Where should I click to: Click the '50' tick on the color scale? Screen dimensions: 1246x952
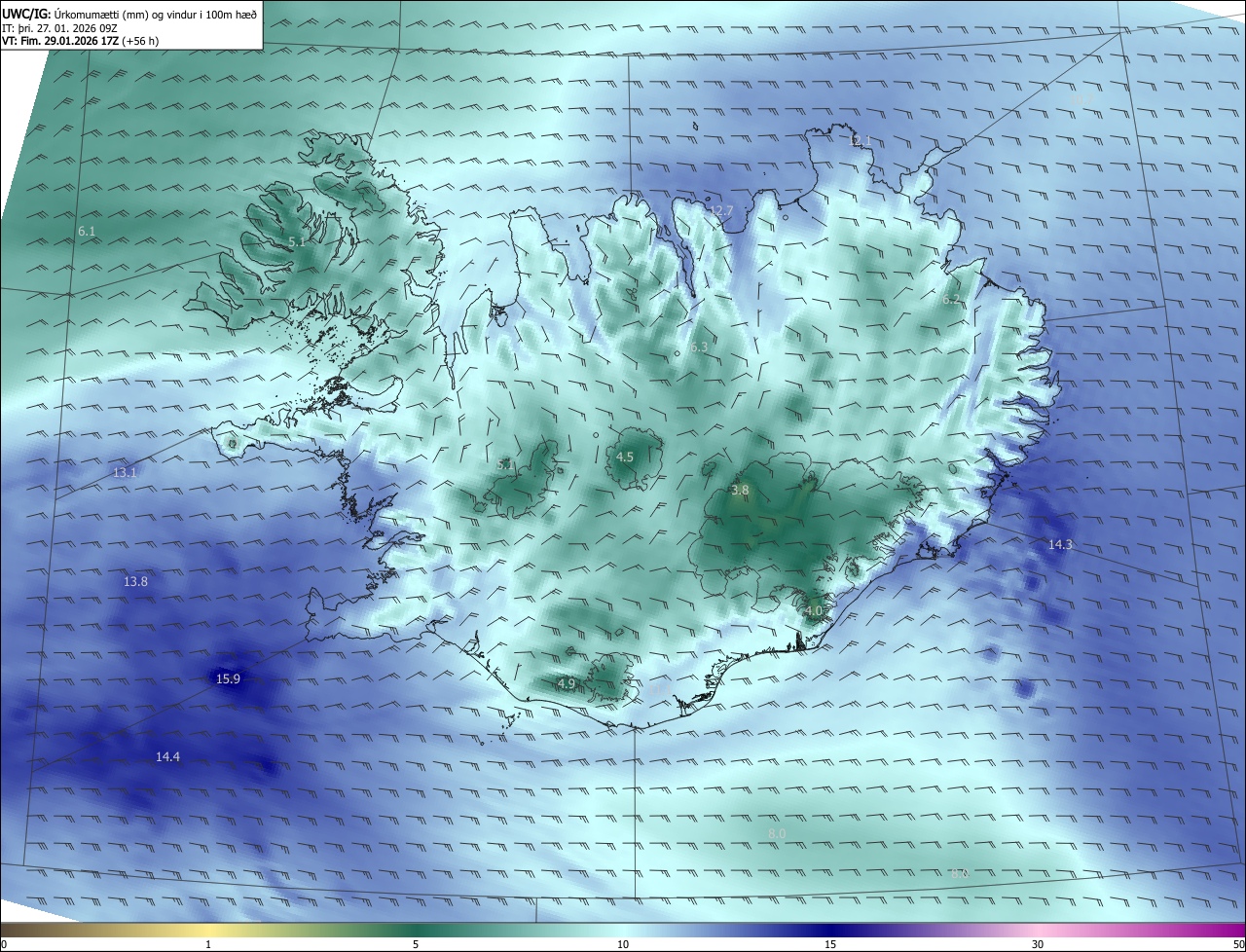(1237, 944)
